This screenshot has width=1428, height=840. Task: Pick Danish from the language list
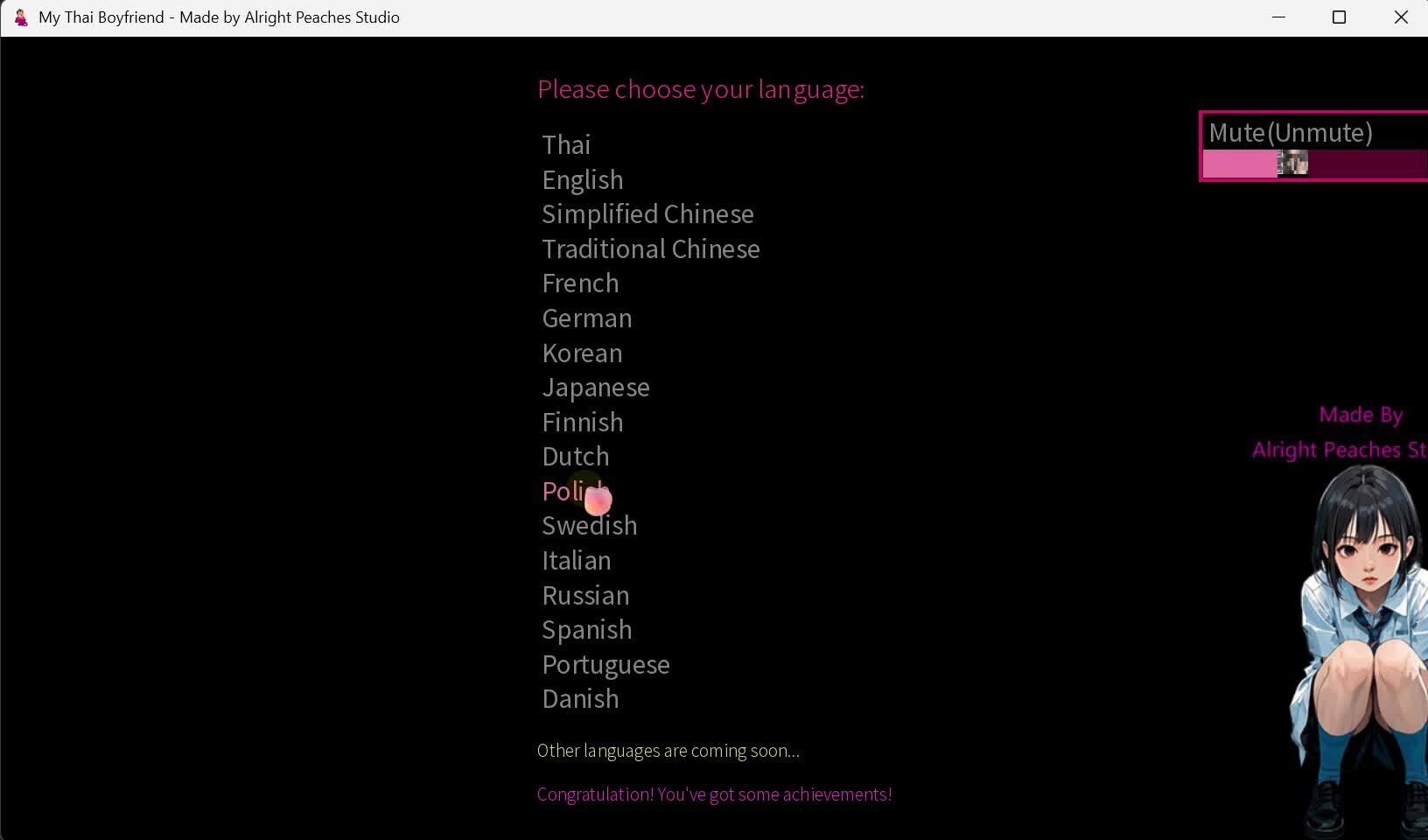pyautogui.click(x=580, y=699)
